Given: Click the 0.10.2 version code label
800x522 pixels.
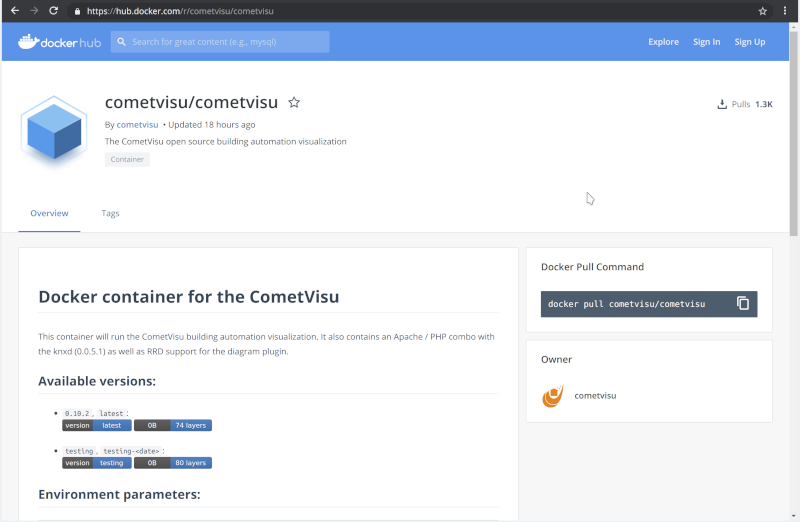Looking at the screenshot, I should click(77, 413).
